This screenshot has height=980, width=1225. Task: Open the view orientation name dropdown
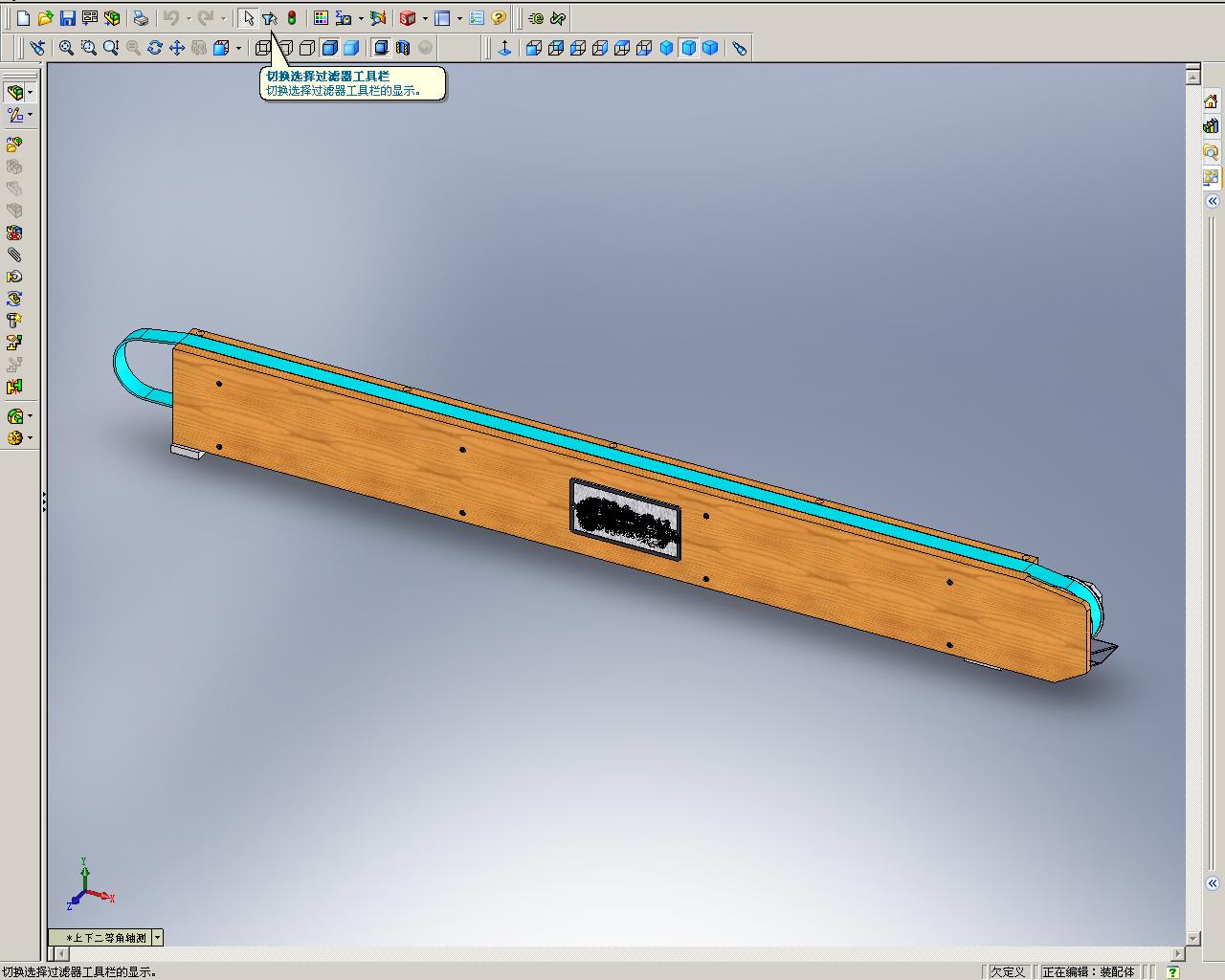pyautogui.click(x=157, y=938)
